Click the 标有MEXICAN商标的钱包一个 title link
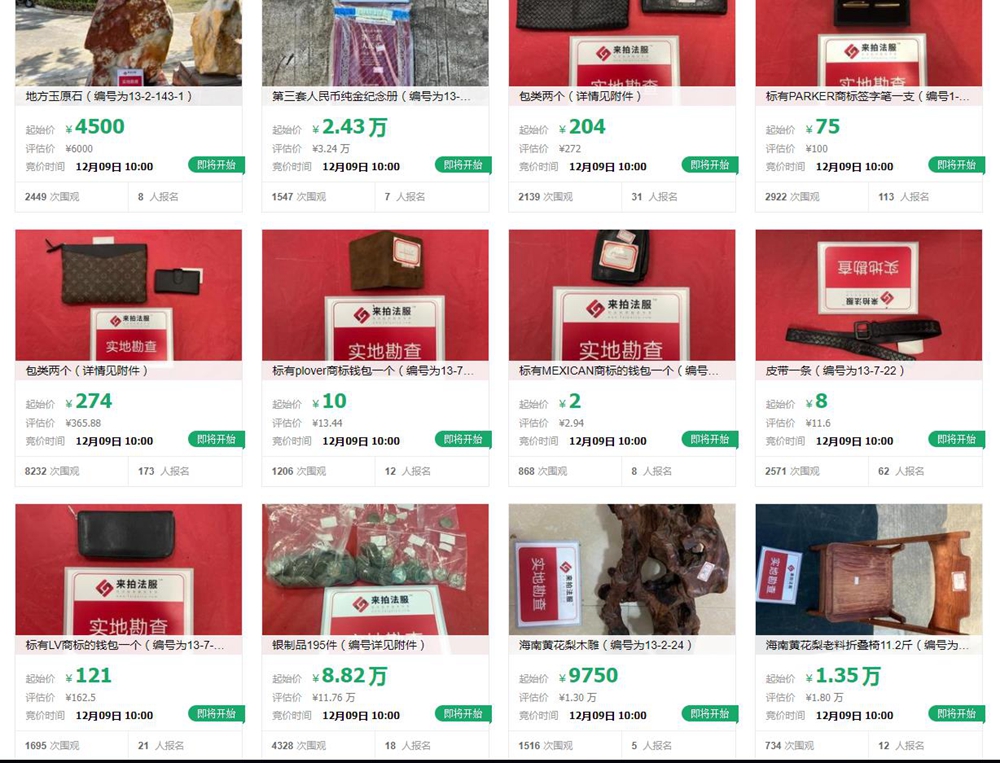This screenshot has height=763, width=1000. 619,371
